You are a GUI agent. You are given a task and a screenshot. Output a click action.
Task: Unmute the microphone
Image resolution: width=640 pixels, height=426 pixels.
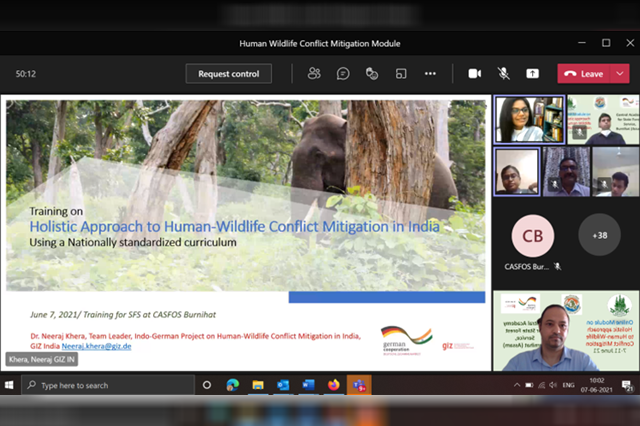[x=503, y=74]
